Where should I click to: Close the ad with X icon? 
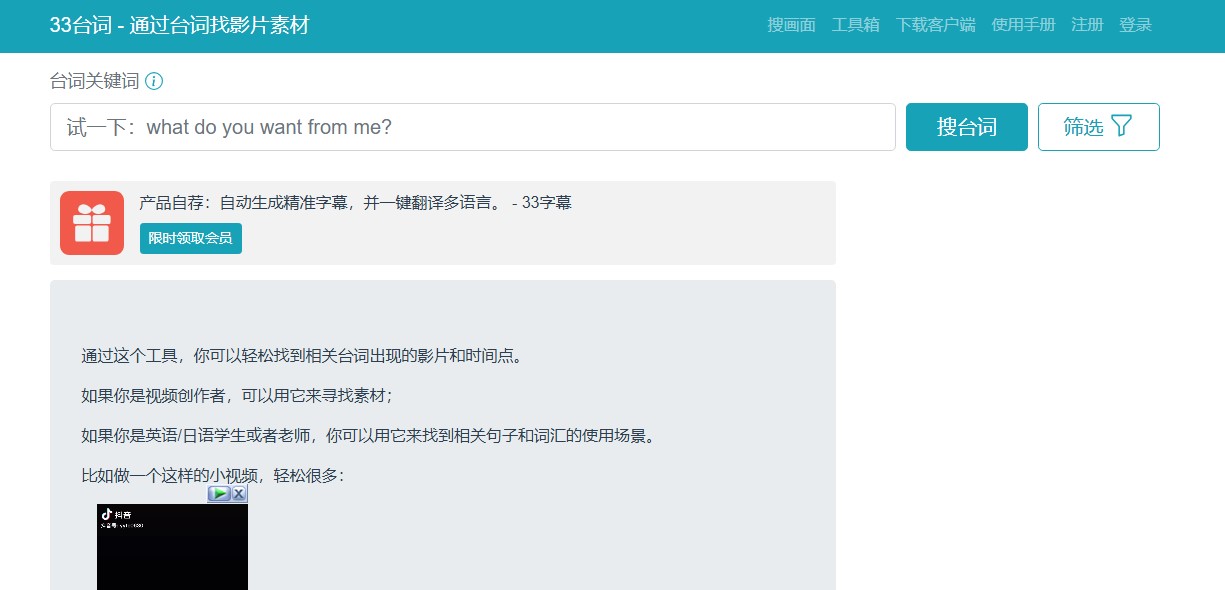[239, 494]
